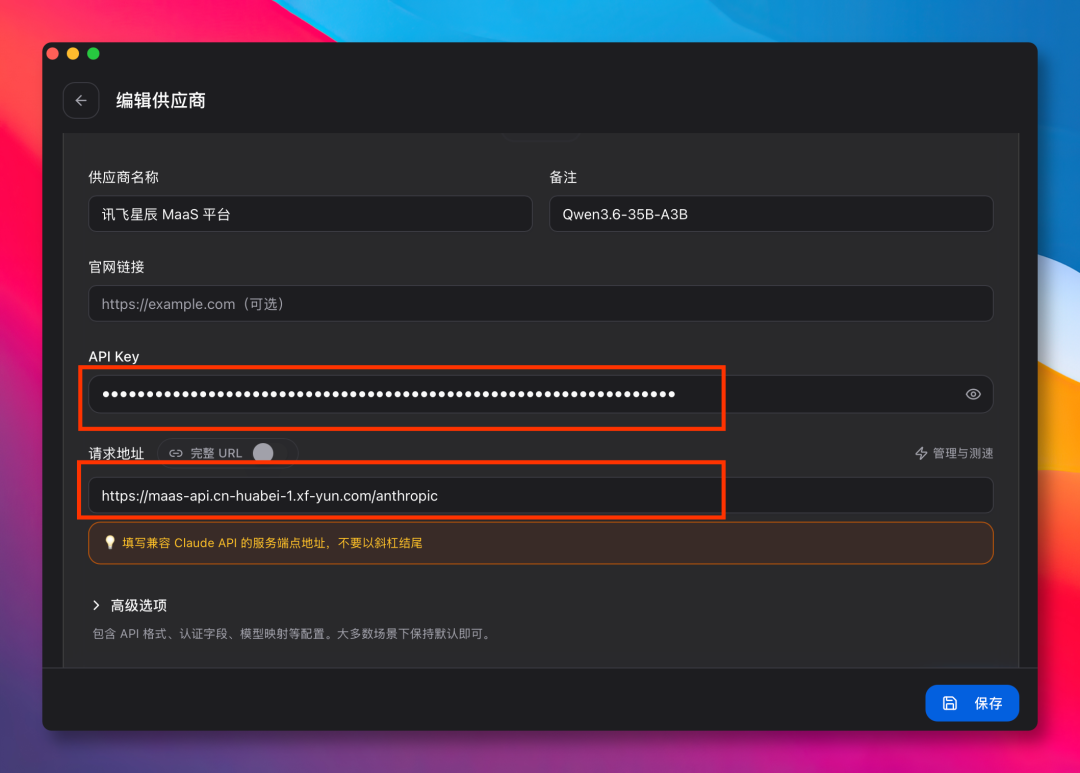Click the 供应商名称 label
The height and width of the screenshot is (773, 1080).
123,177
